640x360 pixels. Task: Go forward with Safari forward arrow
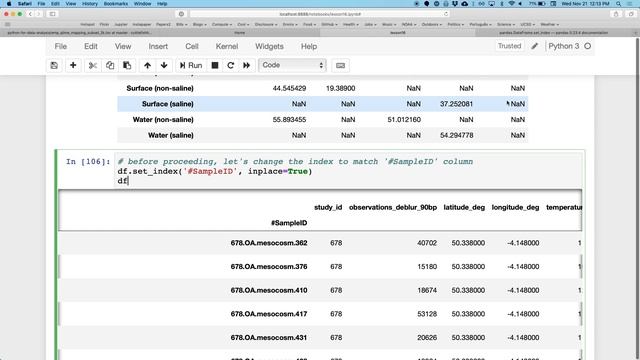click(x=38, y=14)
